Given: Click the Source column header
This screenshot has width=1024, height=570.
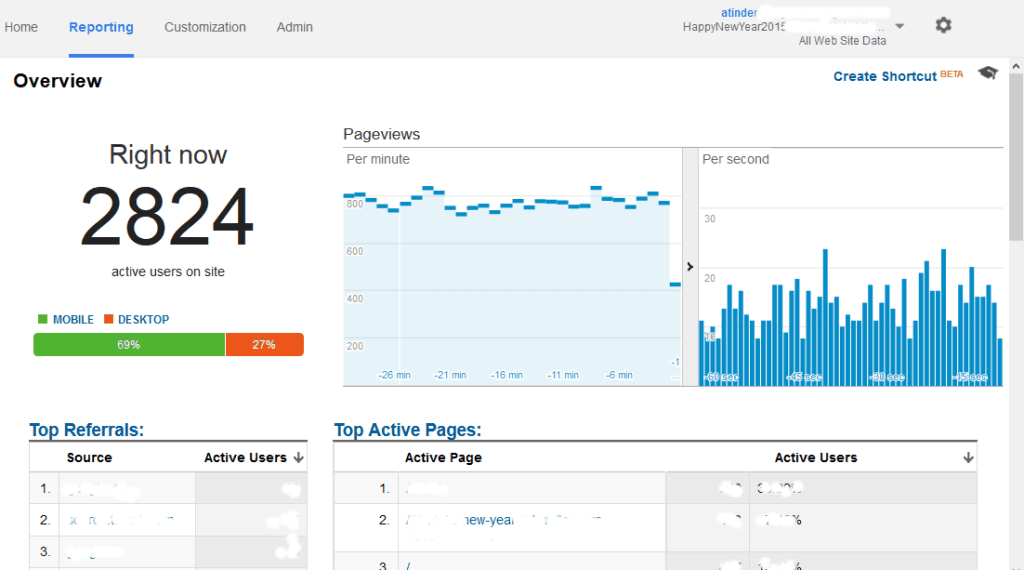Looking at the screenshot, I should tap(89, 458).
